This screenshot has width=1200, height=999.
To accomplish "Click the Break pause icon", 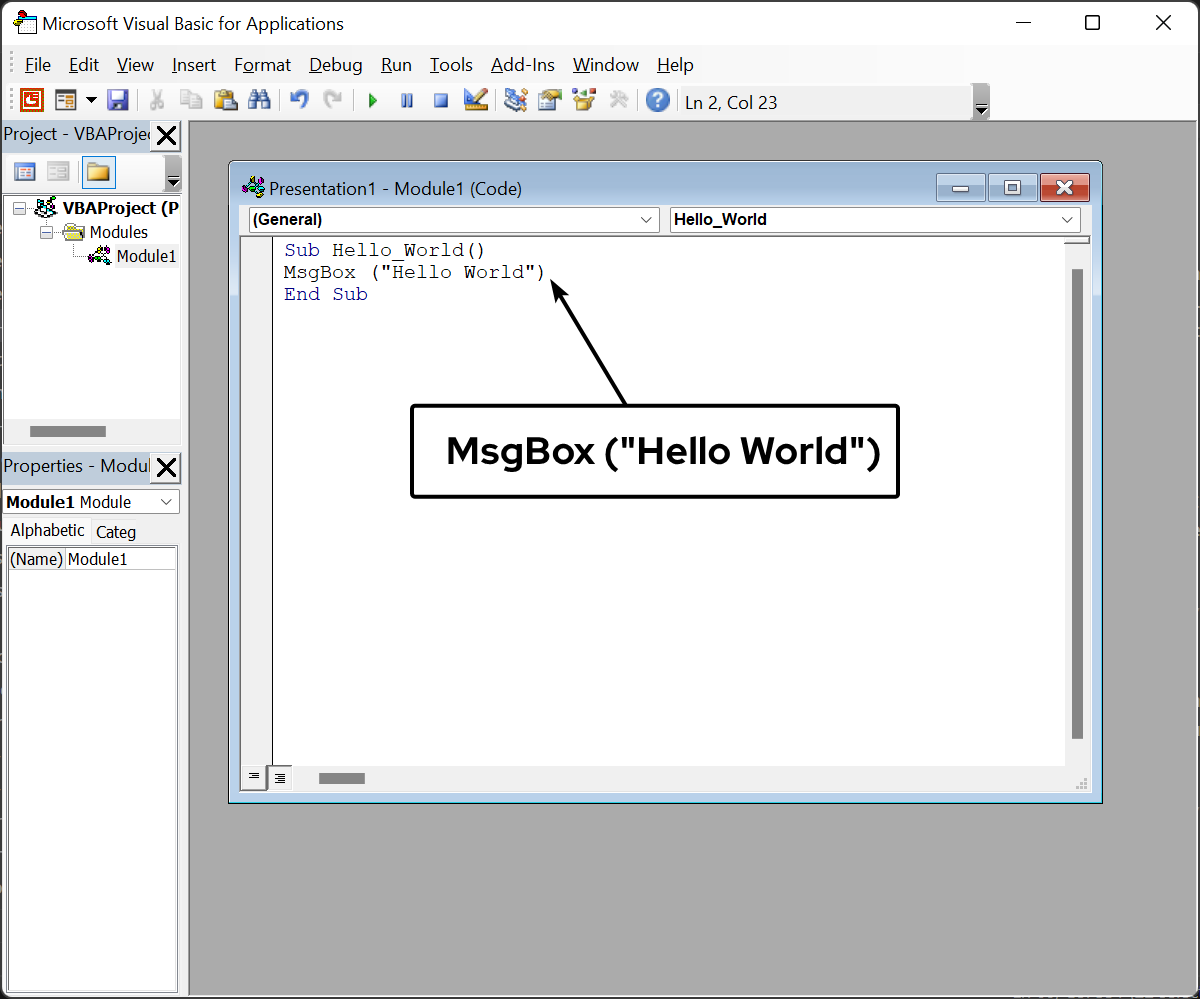I will (x=407, y=101).
